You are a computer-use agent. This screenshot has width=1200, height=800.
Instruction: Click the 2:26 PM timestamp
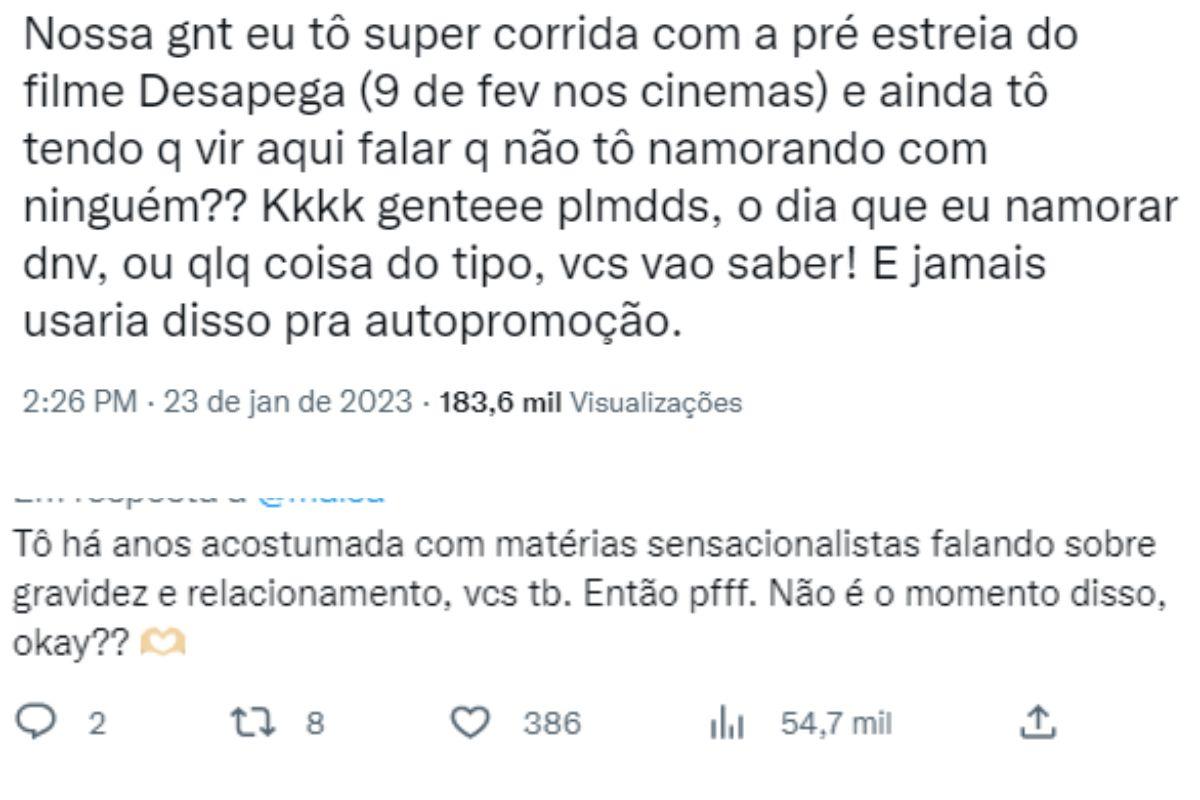(78, 403)
